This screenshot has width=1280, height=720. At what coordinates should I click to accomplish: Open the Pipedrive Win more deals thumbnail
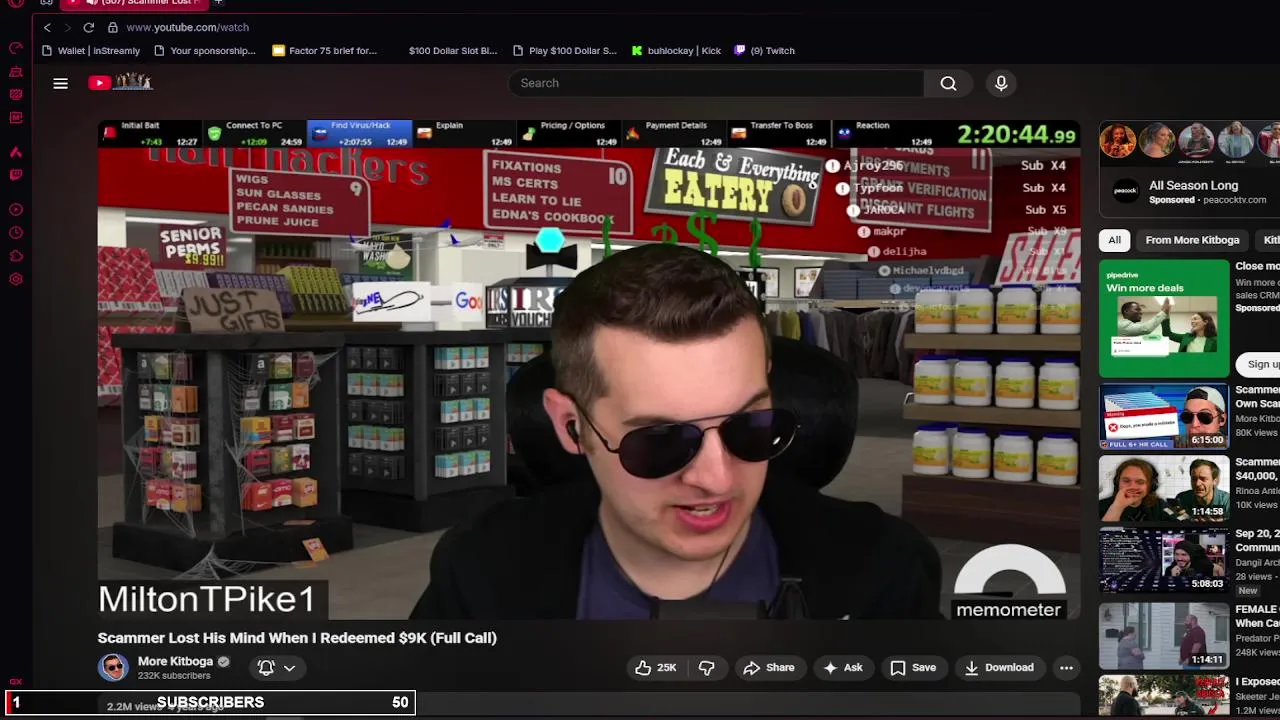(x=1164, y=318)
